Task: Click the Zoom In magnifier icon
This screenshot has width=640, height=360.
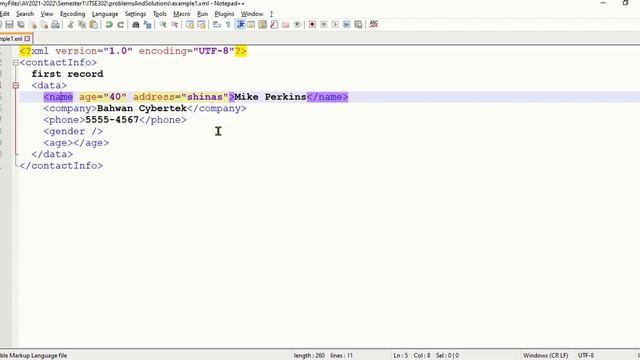Action: (x=162, y=24)
